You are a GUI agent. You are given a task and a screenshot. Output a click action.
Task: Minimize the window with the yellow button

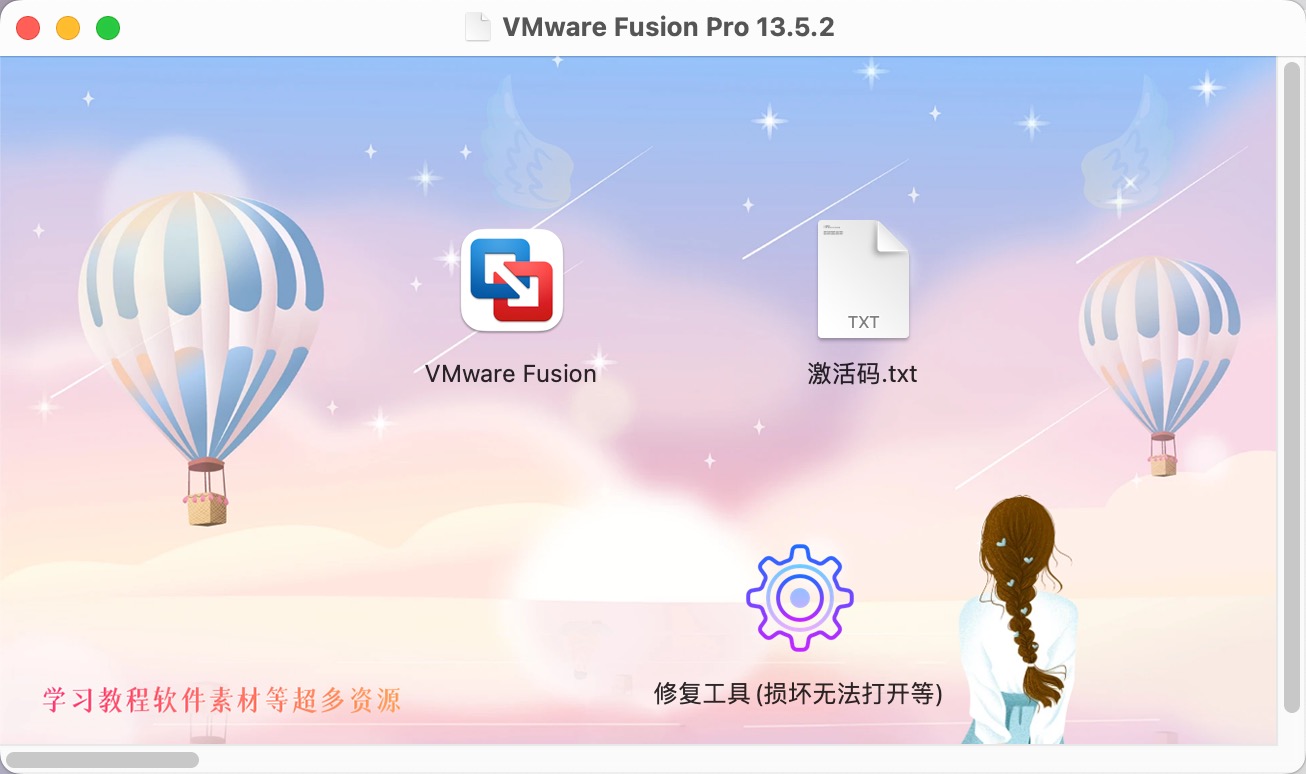[x=68, y=28]
